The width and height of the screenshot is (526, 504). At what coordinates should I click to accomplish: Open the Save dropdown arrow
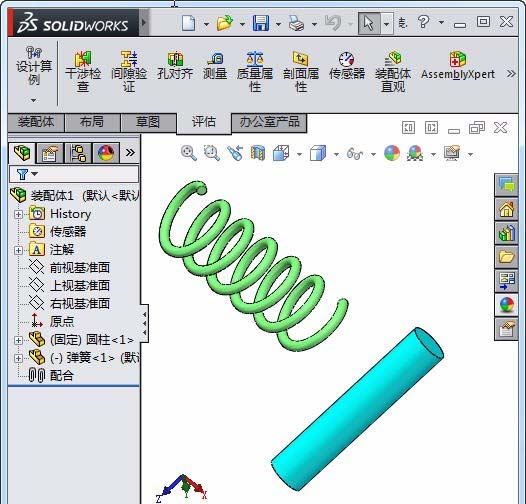click(278, 24)
